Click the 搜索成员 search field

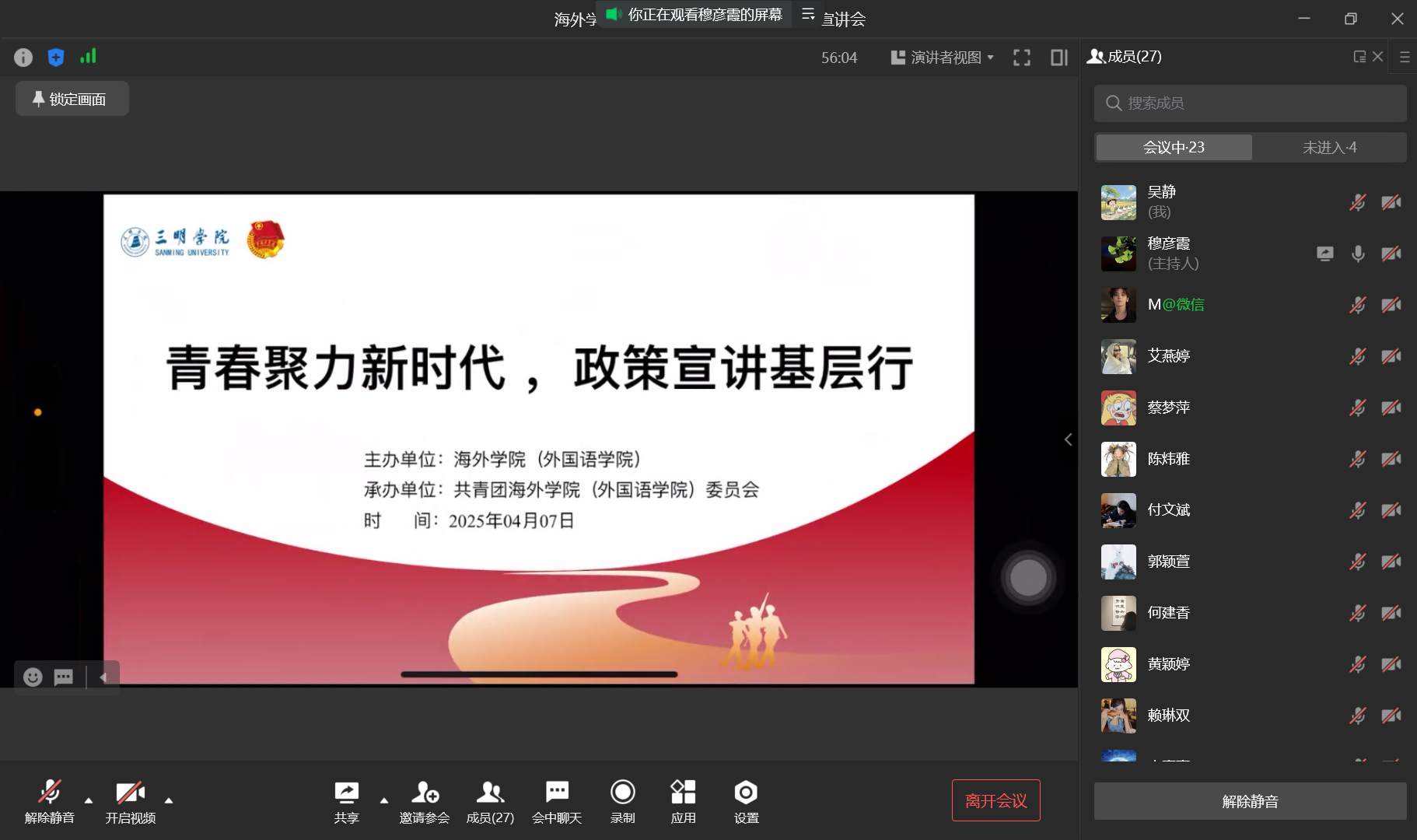1250,103
